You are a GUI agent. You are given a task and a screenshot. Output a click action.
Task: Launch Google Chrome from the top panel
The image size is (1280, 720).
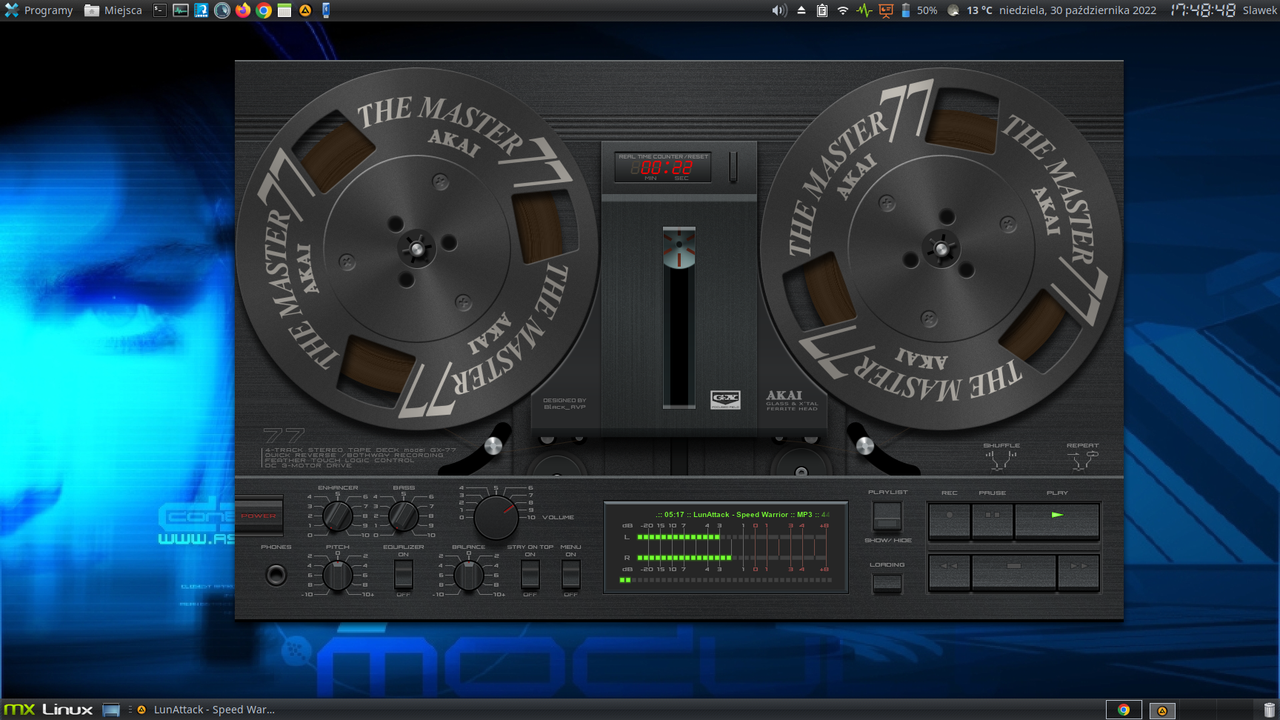pos(264,10)
